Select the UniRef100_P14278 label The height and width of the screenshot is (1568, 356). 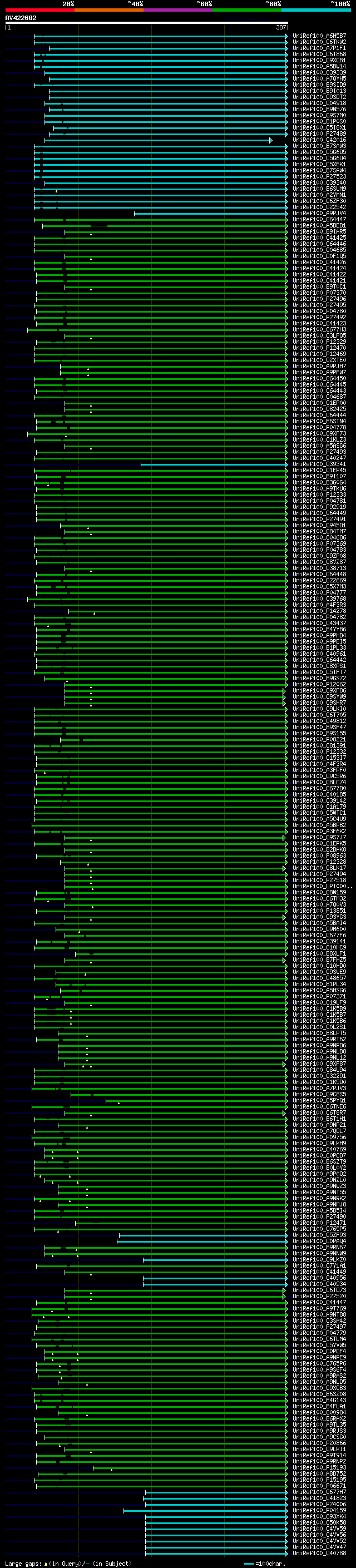319,611
